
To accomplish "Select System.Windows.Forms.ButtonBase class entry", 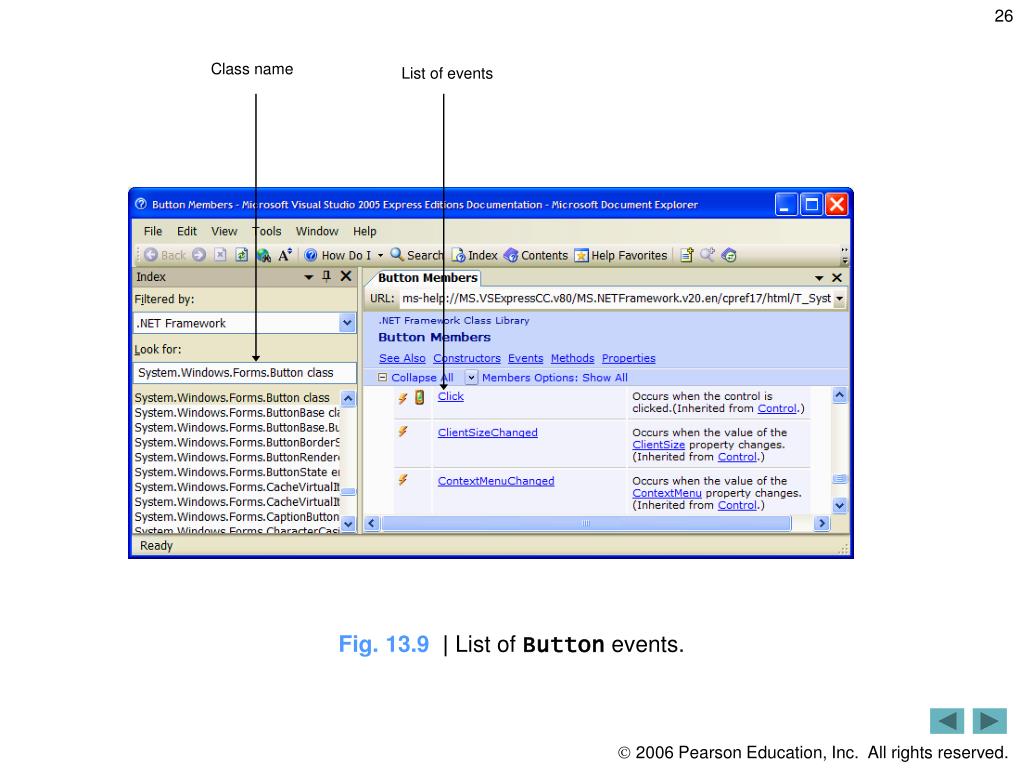I will point(237,413).
